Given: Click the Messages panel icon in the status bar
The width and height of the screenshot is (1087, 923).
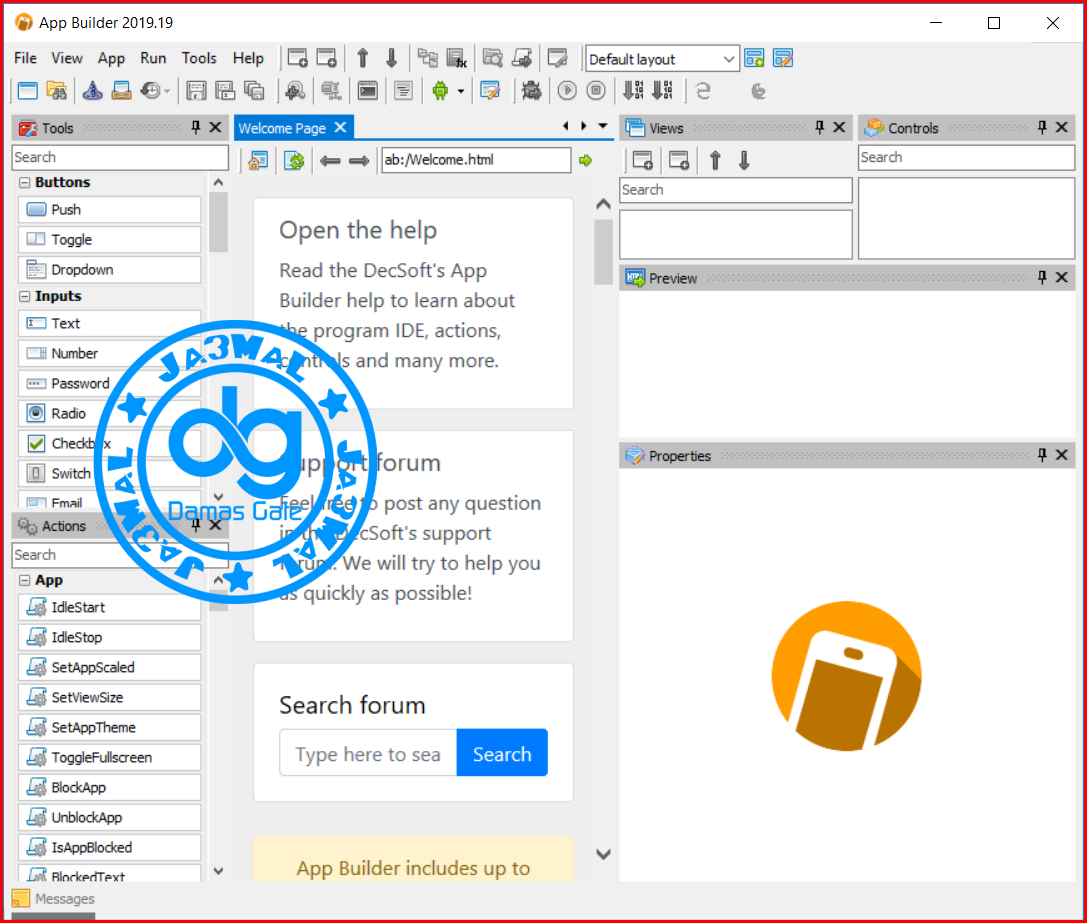Looking at the screenshot, I should tap(21, 899).
